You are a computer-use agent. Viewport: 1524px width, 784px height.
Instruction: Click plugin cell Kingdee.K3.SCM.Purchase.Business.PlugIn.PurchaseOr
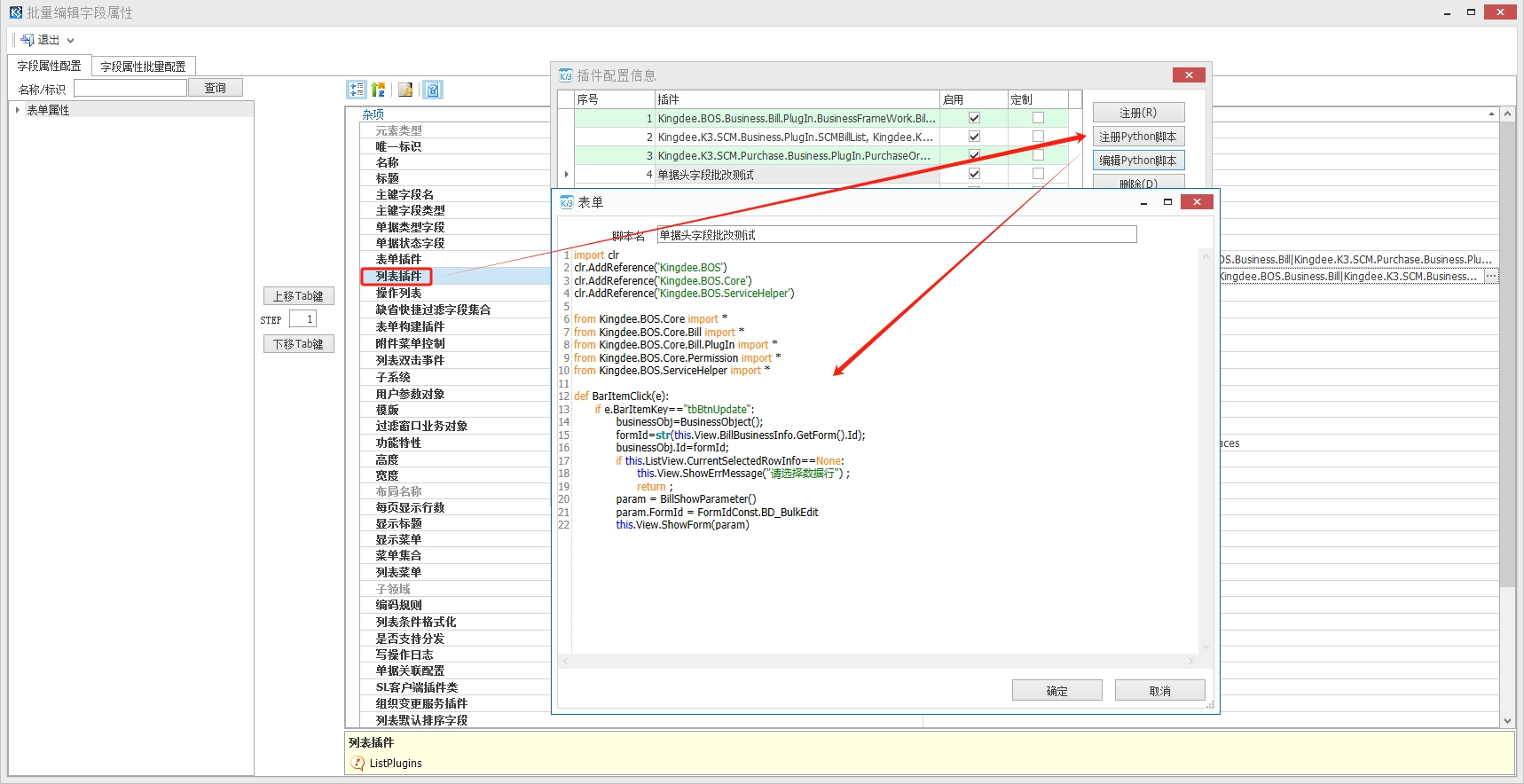pos(797,155)
